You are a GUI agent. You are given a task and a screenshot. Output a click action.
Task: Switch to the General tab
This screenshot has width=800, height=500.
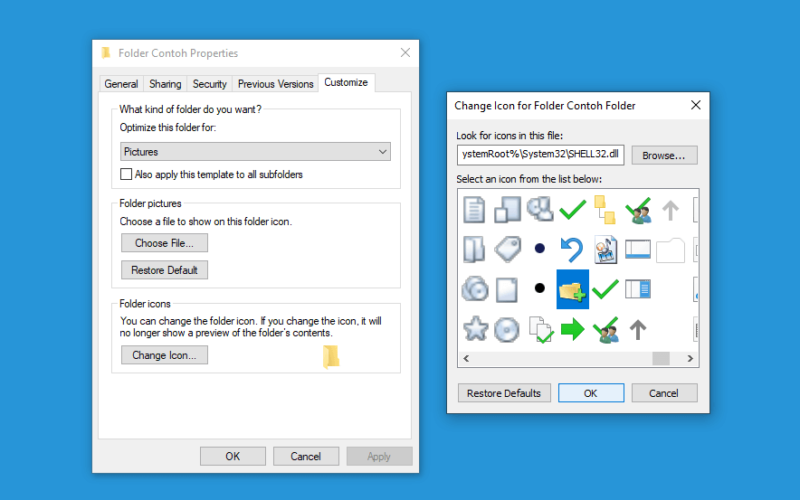point(121,84)
